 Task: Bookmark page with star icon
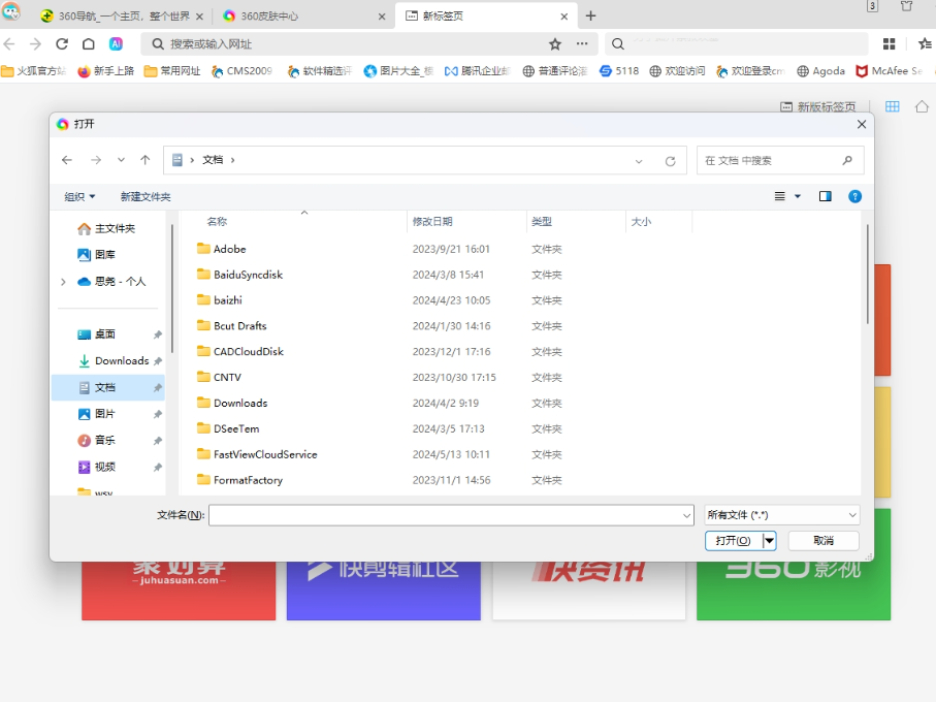click(555, 44)
